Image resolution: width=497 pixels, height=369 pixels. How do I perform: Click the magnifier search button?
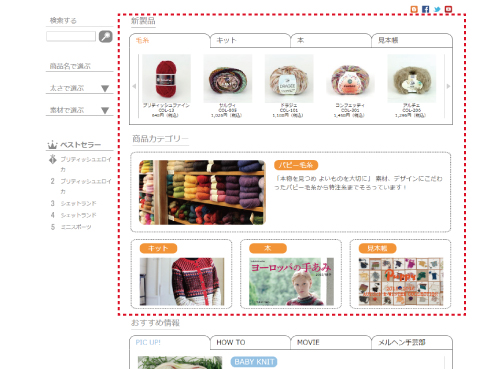(x=106, y=36)
